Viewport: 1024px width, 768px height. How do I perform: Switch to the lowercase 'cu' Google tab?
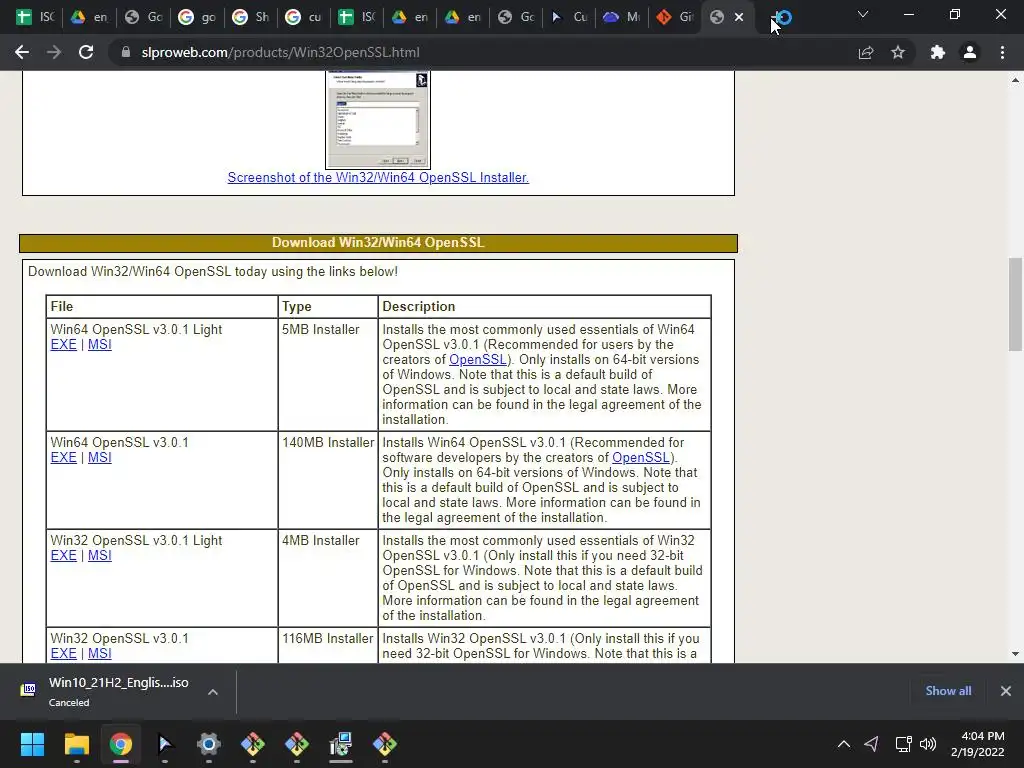(x=304, y=18)
